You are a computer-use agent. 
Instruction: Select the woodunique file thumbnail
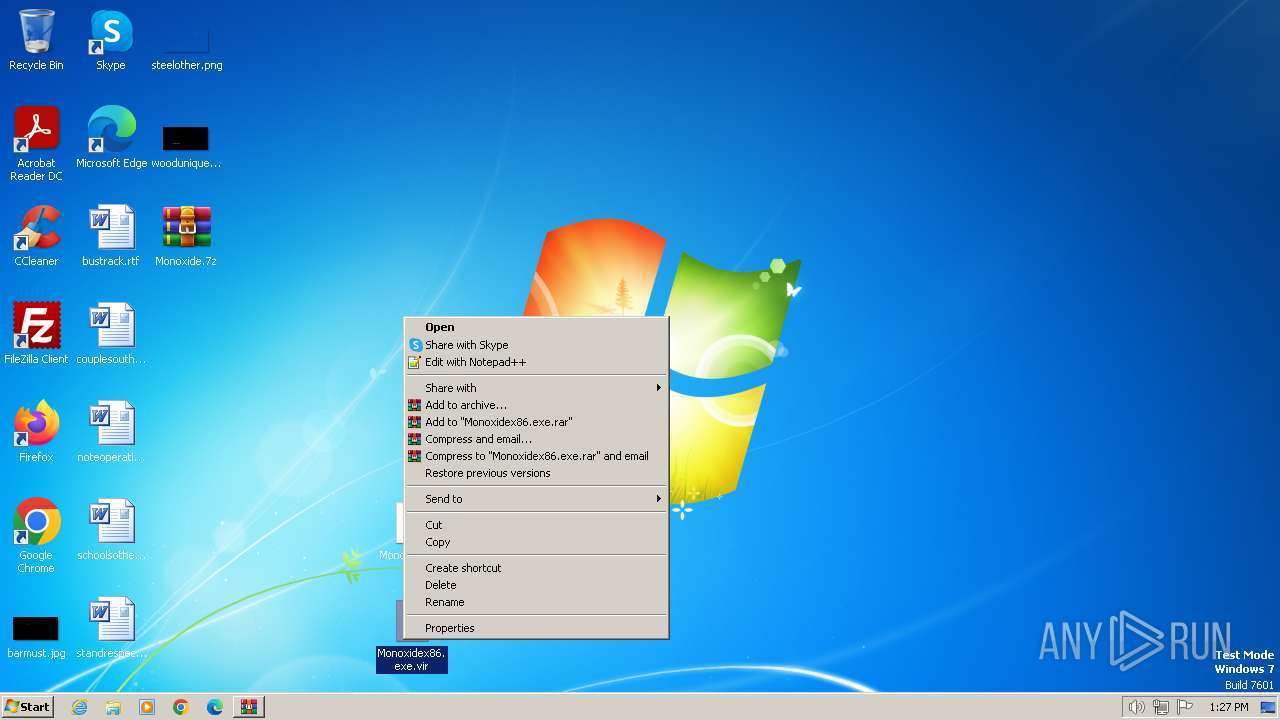tap(186, 138)
